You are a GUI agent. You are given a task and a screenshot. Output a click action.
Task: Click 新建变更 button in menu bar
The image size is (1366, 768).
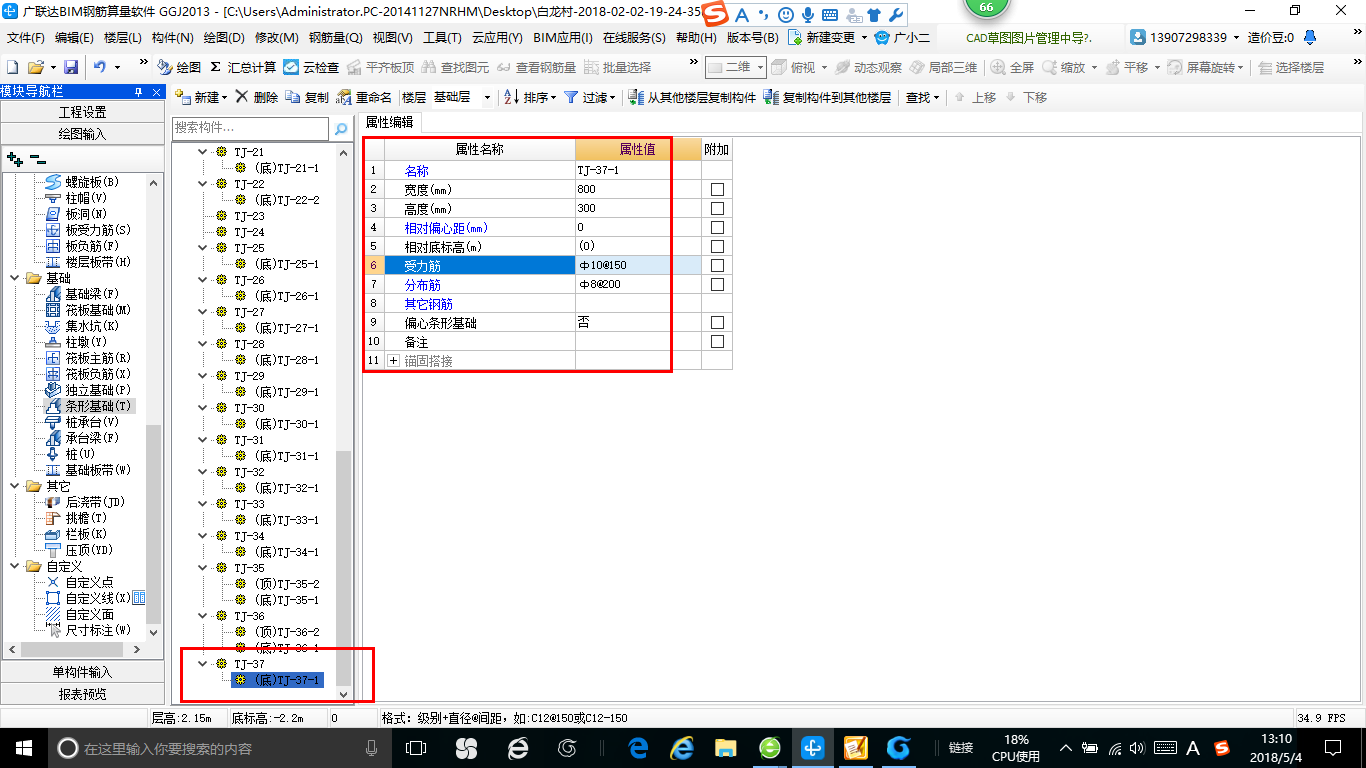(x=828, y=38)
